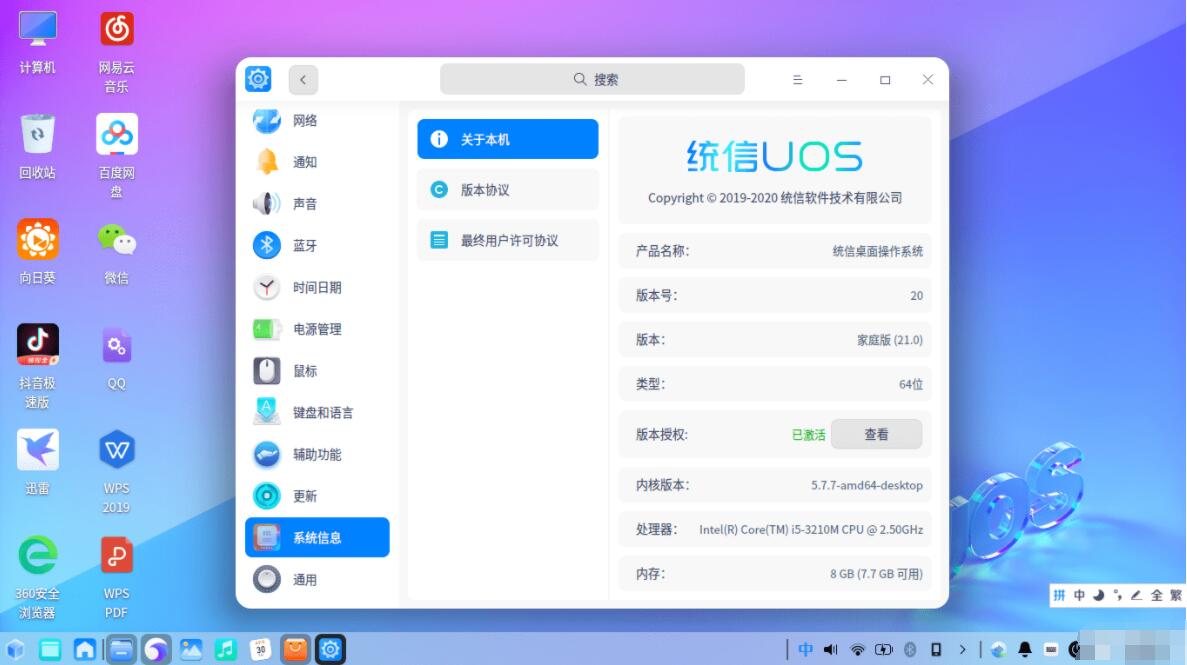Go to 辅助功能 accessibility settings
This screenshot has height=665, width=1187.
point(317,454)
